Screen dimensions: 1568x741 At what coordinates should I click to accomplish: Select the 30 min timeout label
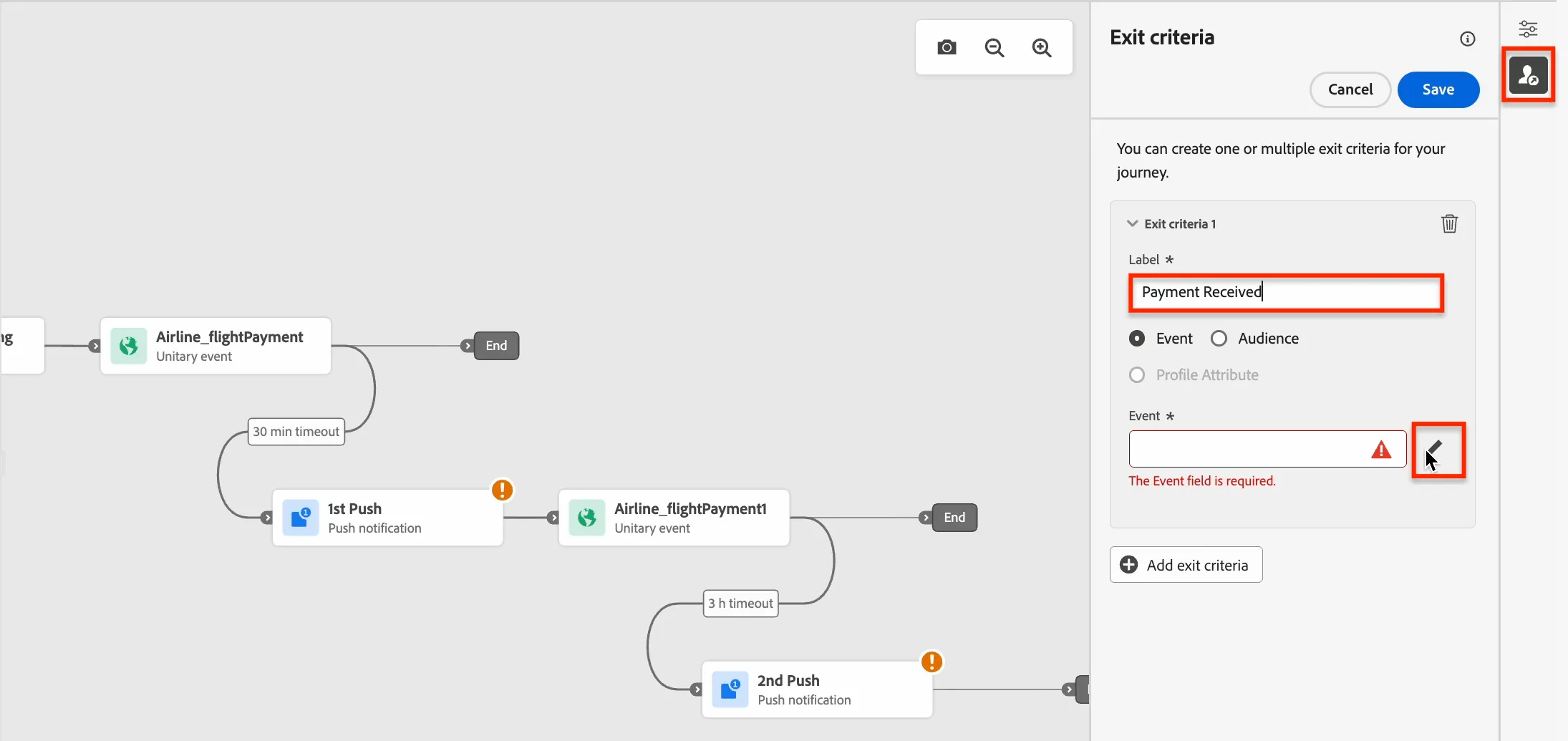tap(296, 432)
